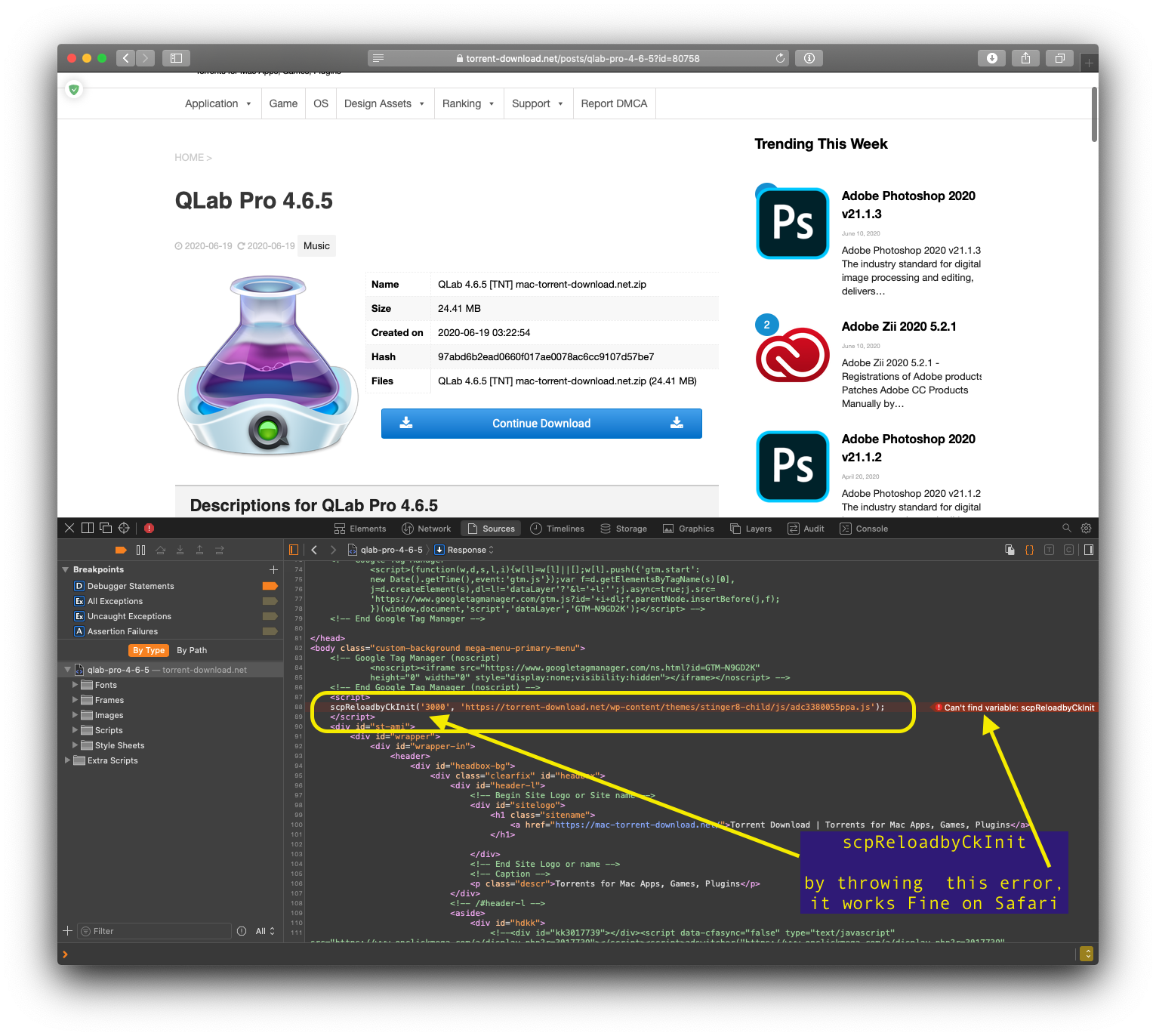
Task: Collapse the qlab-pro-4-6-5 resource tree
Action: coord(67,670)
